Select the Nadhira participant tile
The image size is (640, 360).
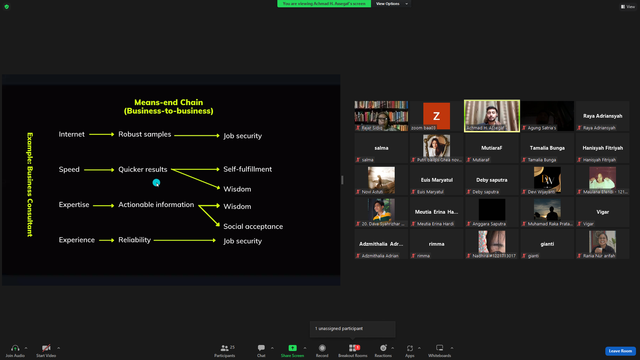coord(492,244)
